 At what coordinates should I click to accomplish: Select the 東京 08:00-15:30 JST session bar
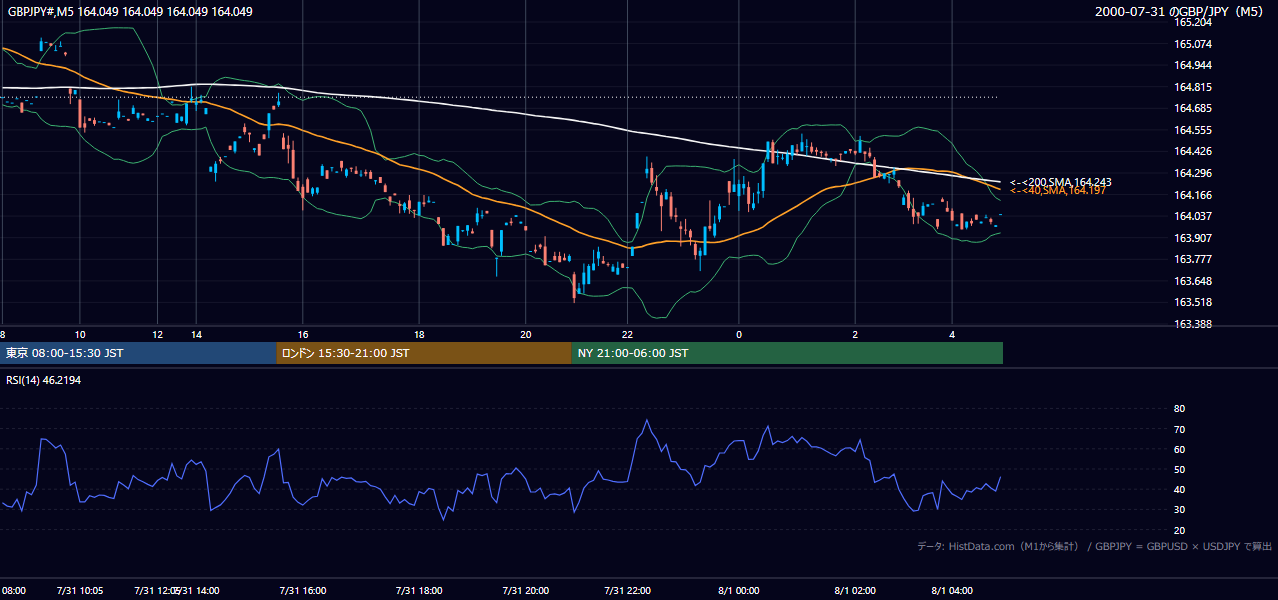(139, 353)
